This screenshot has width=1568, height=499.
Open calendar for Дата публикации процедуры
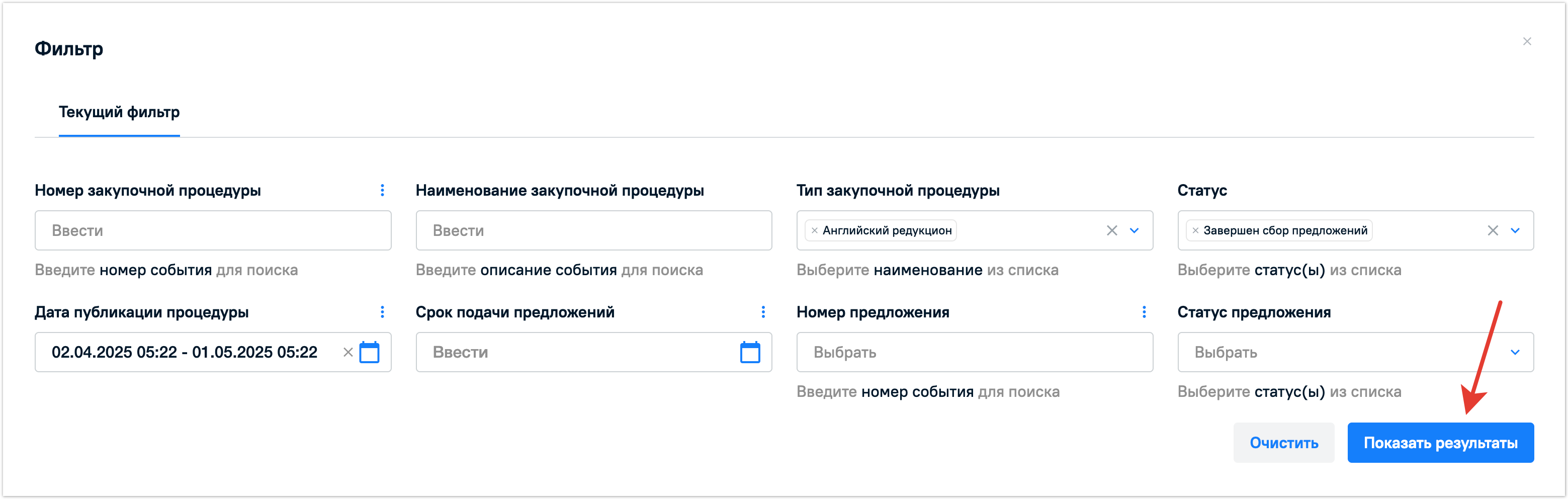(x=370, y=352)
